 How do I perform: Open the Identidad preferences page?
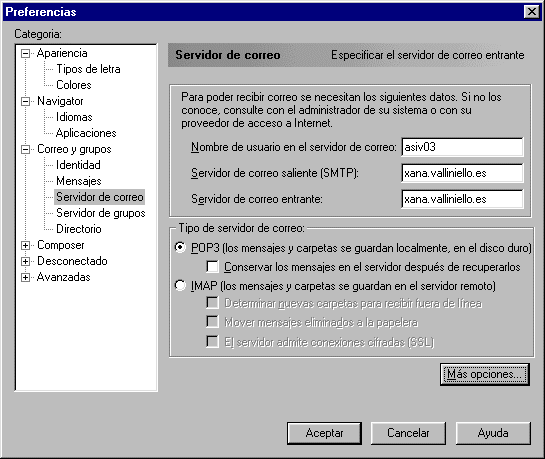click(78, 165)
